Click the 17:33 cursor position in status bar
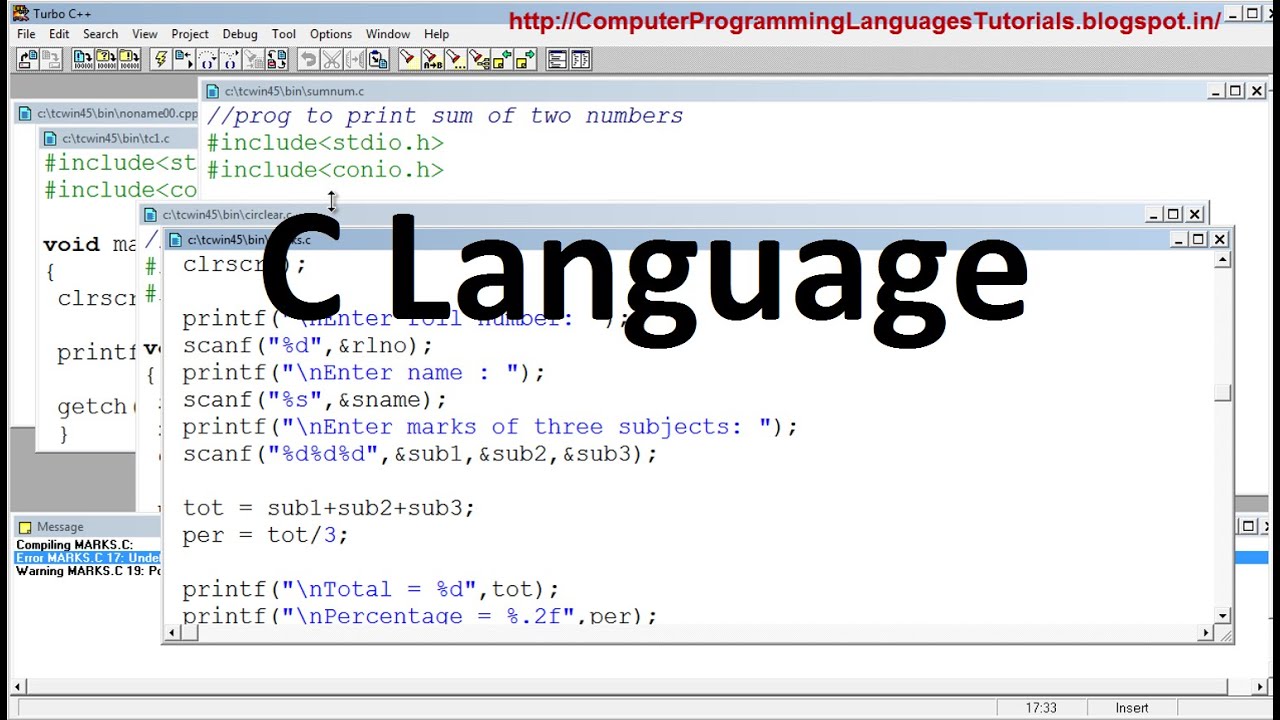Viewport: 1280px width, 720px height. 1041,708
